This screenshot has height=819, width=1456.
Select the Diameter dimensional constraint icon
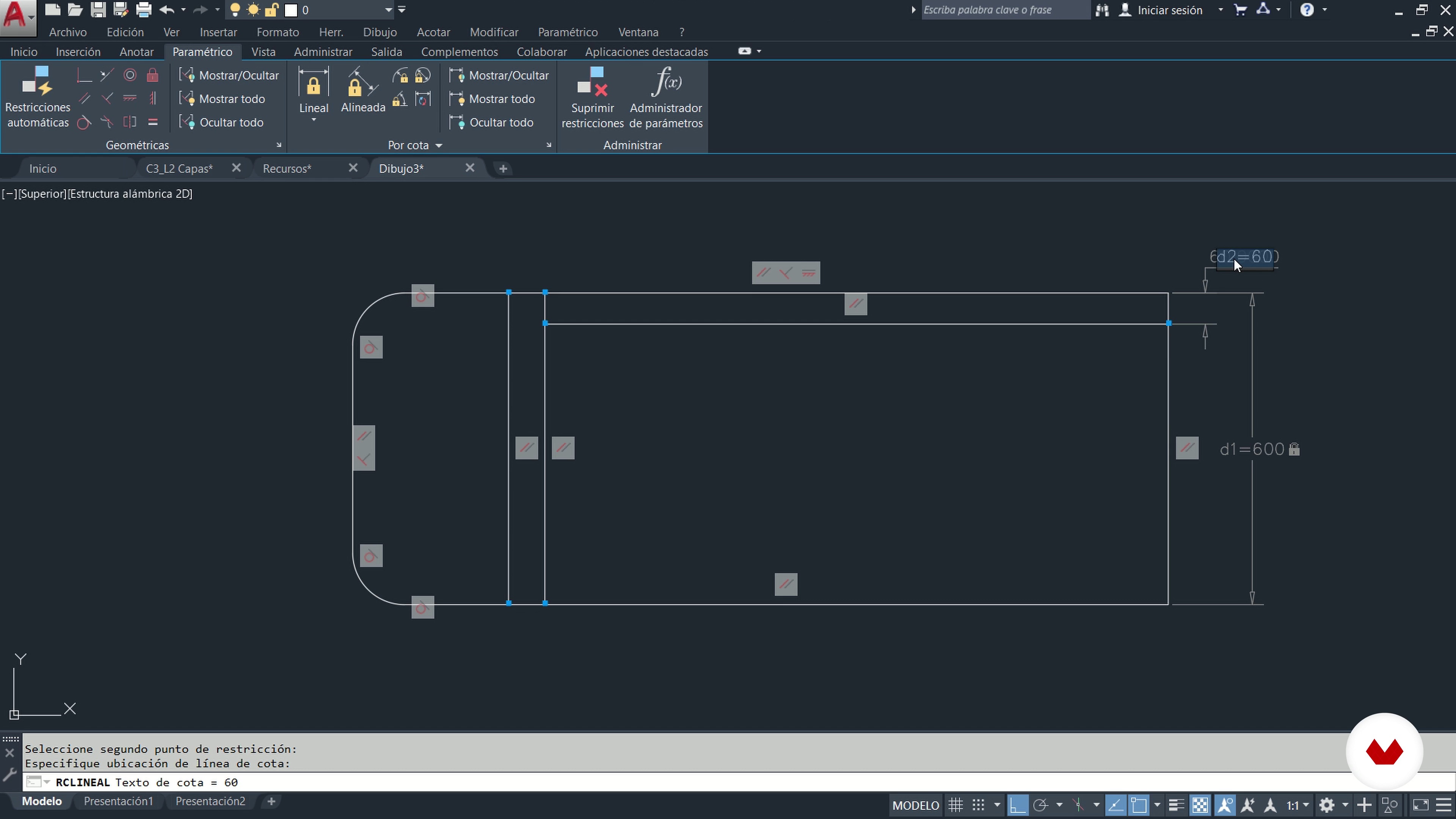423,76
